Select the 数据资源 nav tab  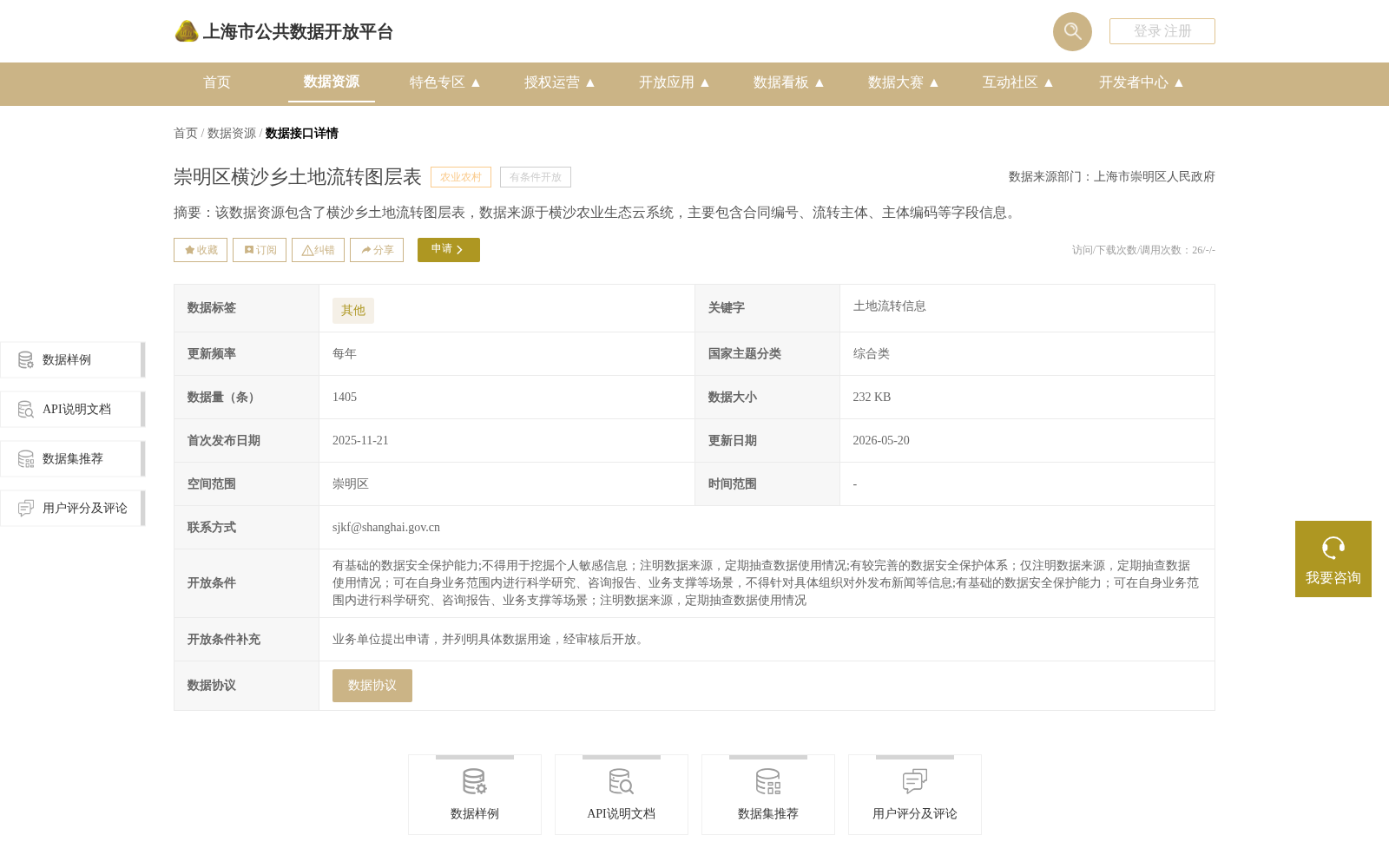click(x=332, y=82)
